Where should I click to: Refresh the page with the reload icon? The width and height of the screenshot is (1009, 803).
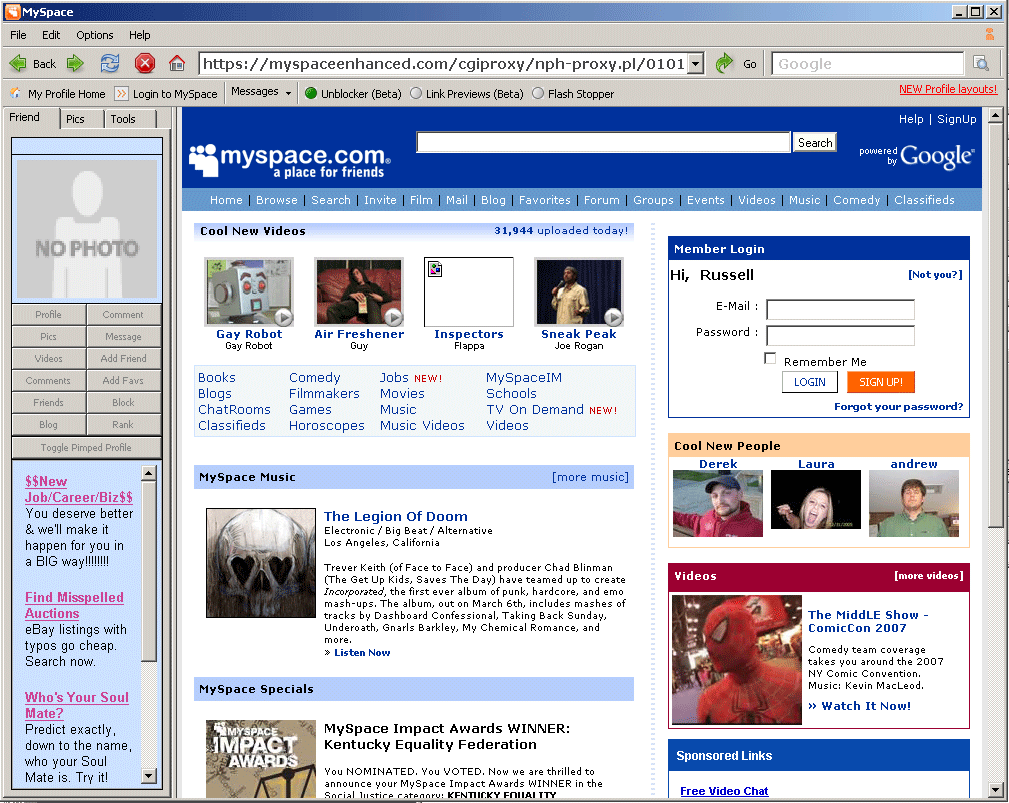click(x=110, y=64)
